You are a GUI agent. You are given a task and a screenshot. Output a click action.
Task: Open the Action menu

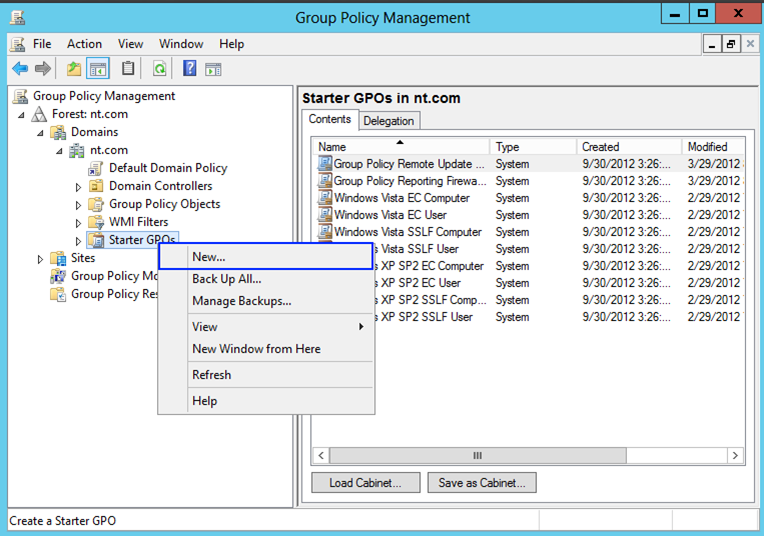(84, 44)
